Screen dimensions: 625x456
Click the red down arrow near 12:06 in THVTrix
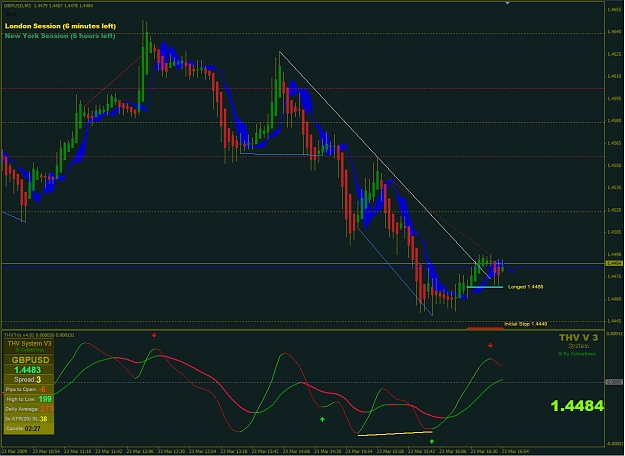(154, 335)
